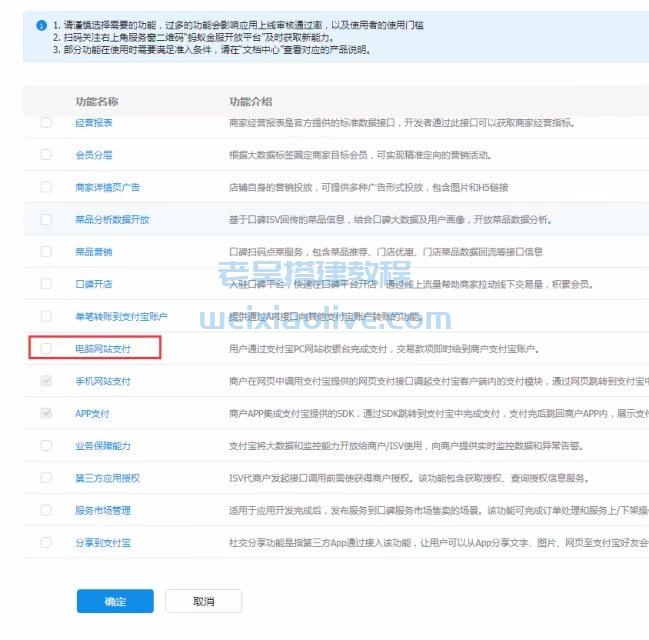Enable the 分享到支付宝 checkbox
The image size is (649, 640).
(46, 542)
